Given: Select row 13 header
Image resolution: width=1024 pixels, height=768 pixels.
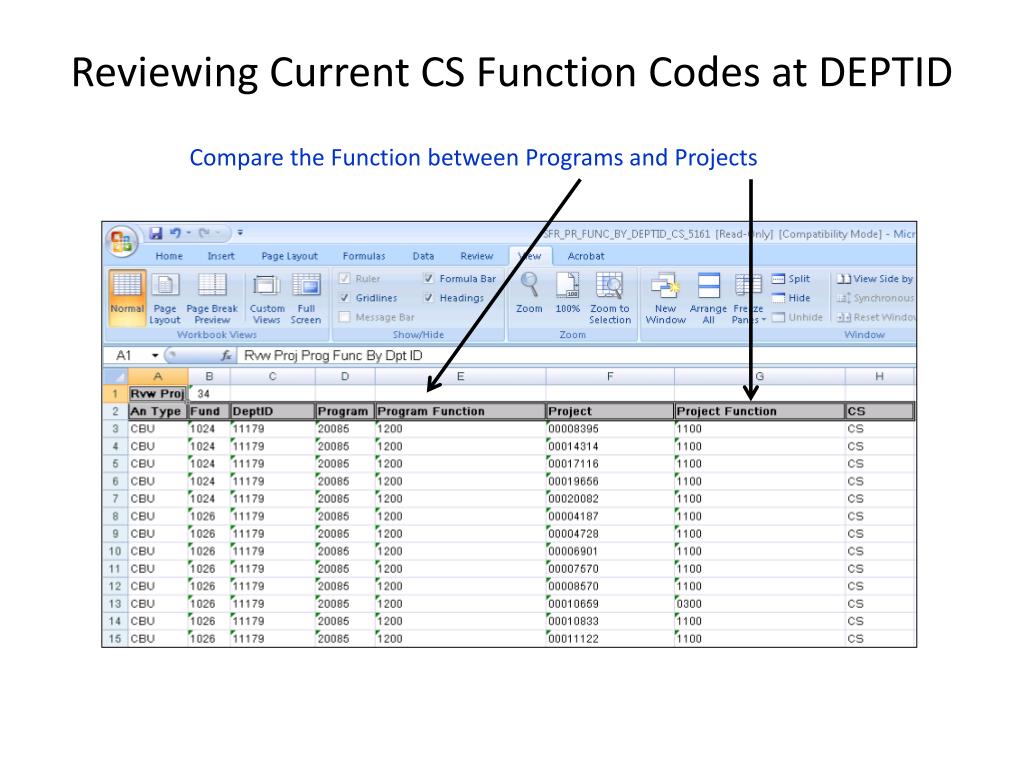Looking at the screenshot, I should (115, 604).
